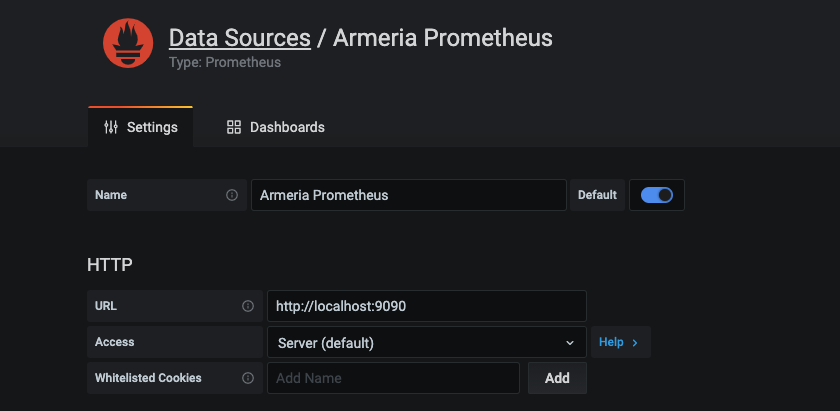Focus the URL field with localhost:9090

point(426,306)
